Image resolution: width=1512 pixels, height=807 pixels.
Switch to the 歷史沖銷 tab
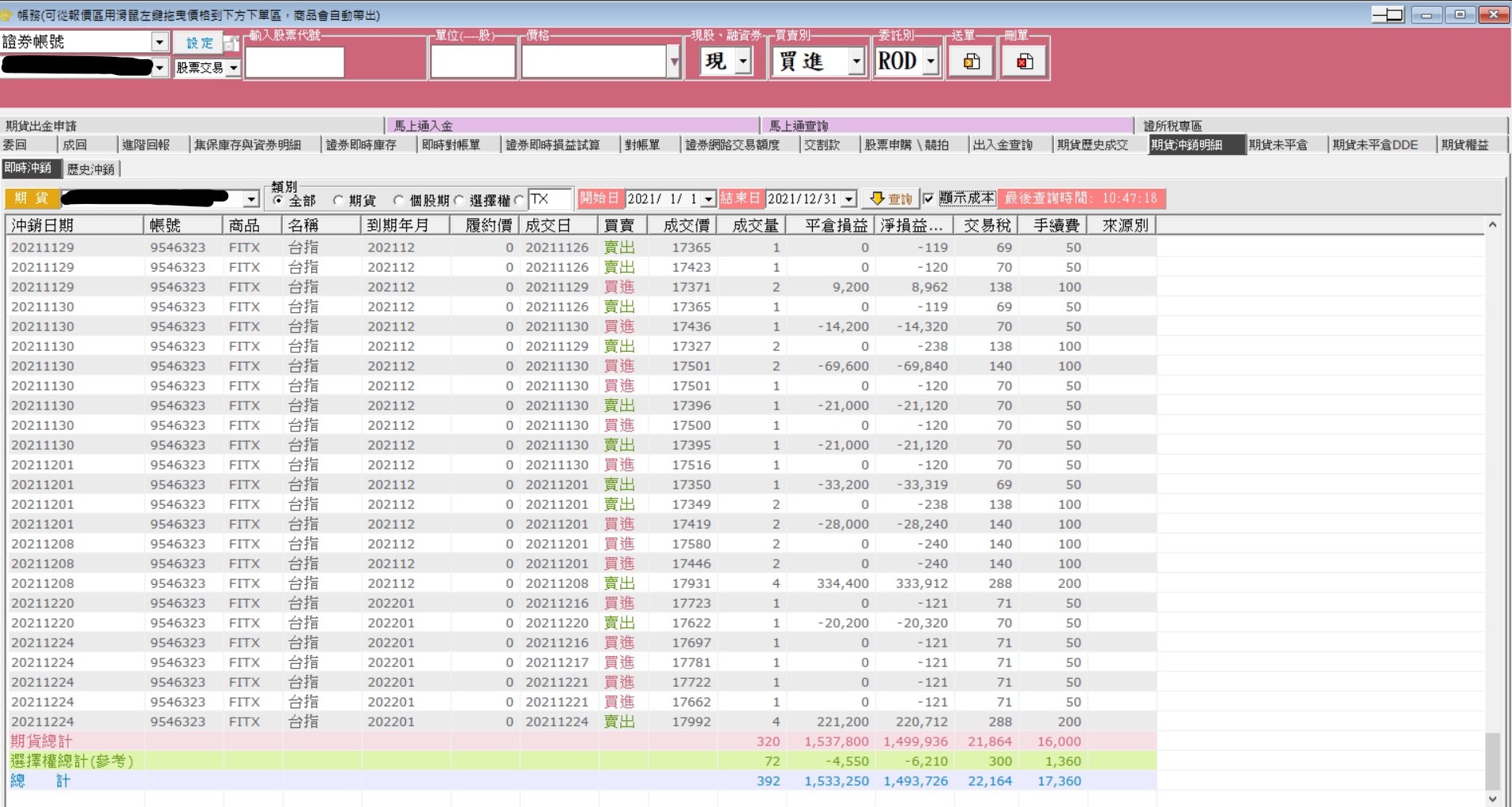pos(91,168)
